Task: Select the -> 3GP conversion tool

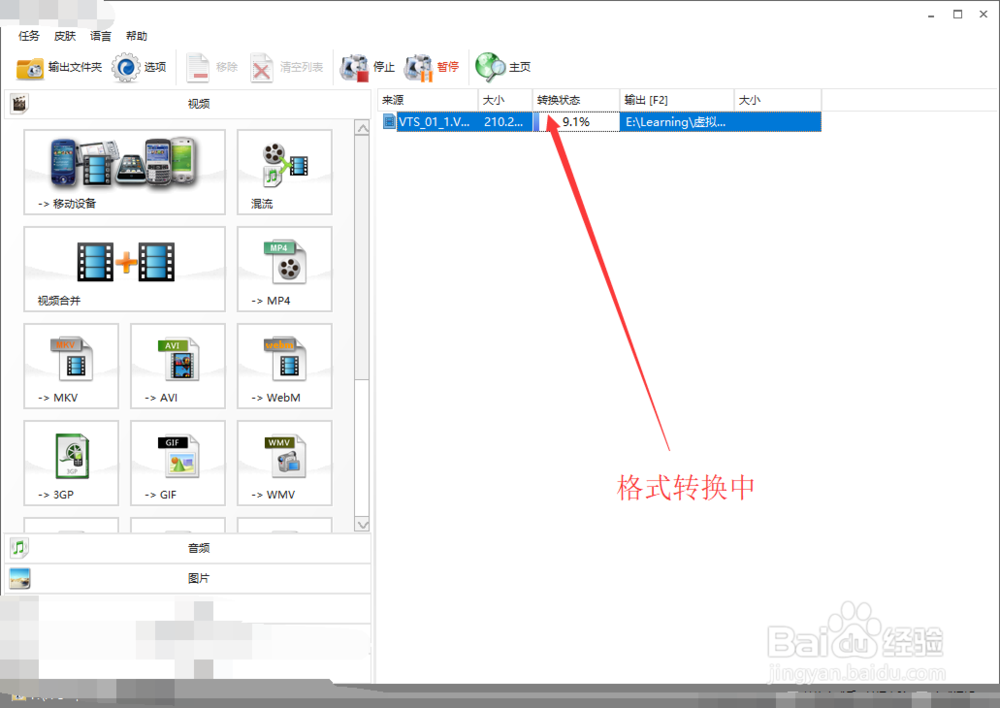Action: coord(70,462)
